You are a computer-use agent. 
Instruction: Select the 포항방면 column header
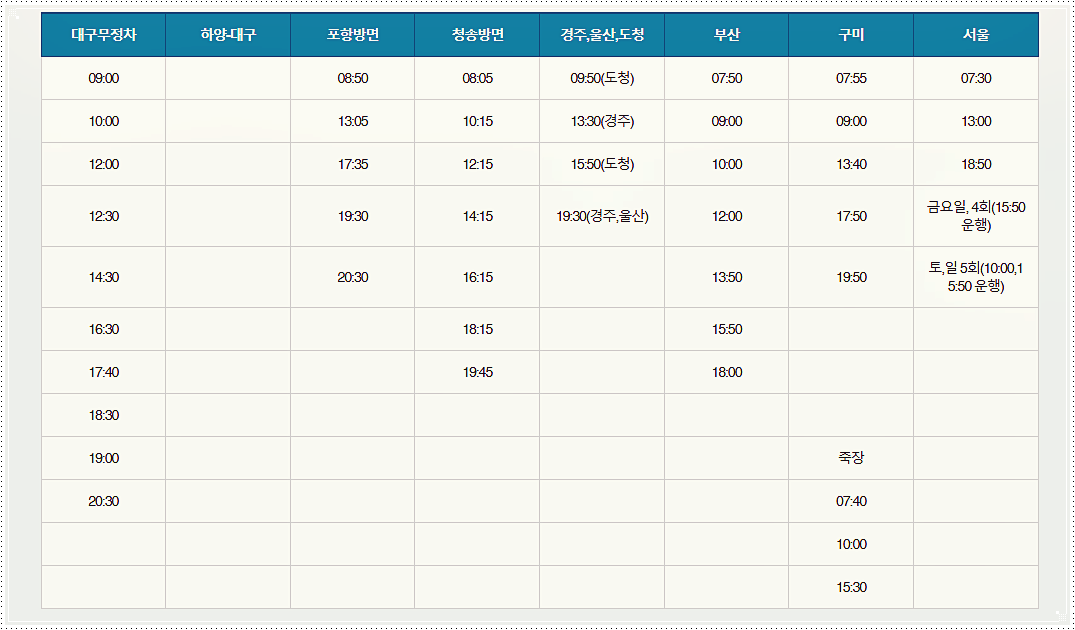[x=352, y=35]
